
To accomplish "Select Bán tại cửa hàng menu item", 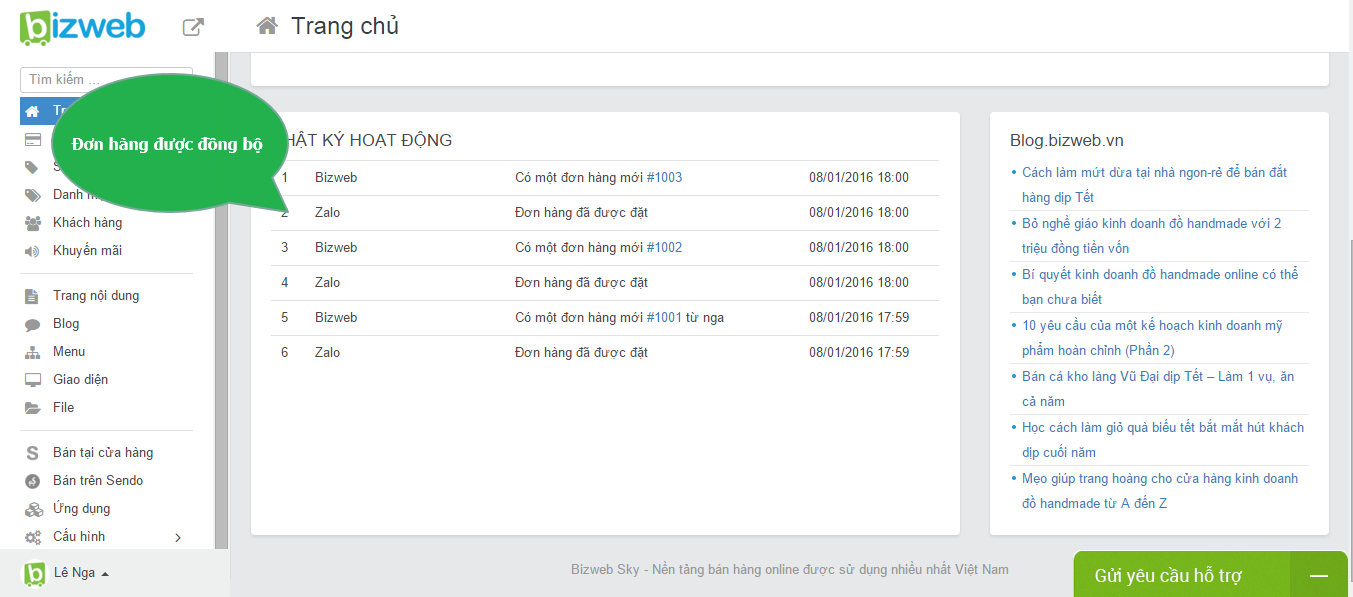I will [x=103, y=453].
